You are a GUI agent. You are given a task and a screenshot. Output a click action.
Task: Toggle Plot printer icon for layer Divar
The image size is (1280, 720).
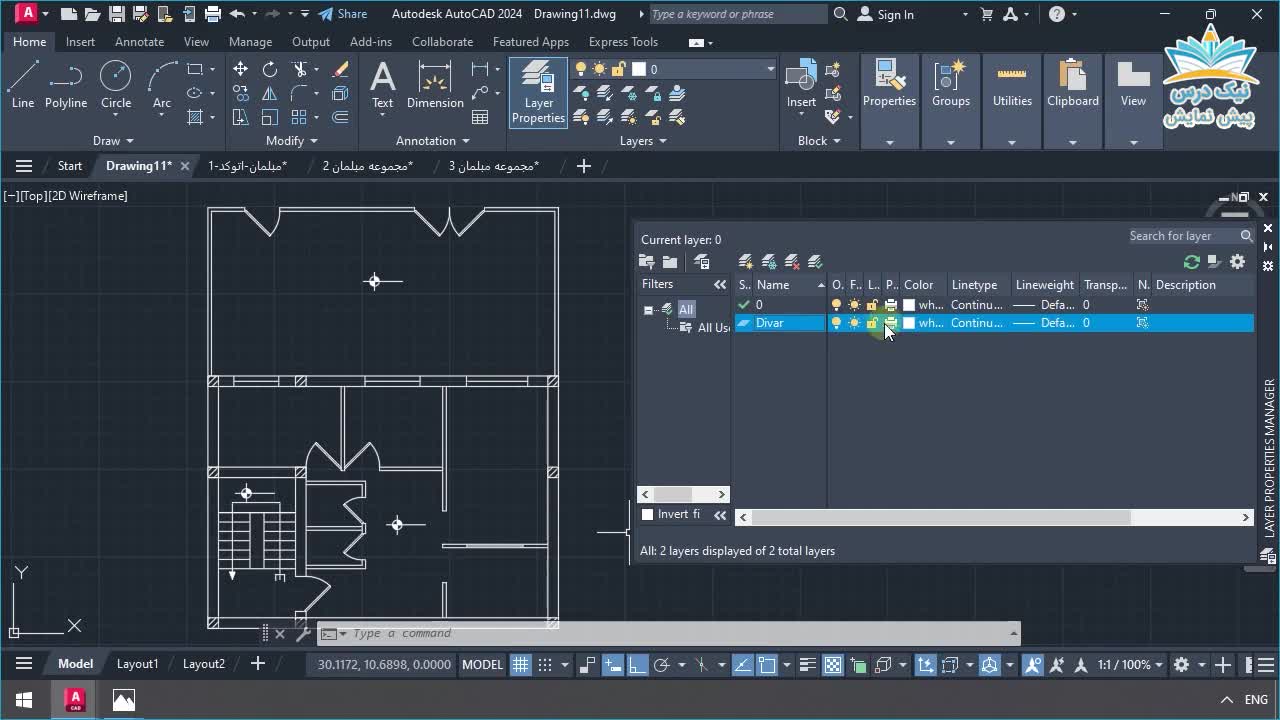[x=890, y=323]
